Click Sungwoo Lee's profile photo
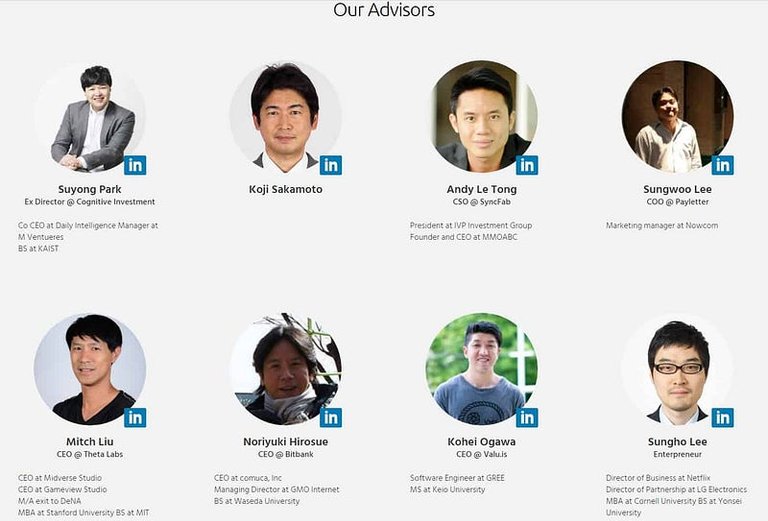Image resolution: width=768 pixels, height=521 pixels. click(x=676, y=117)
